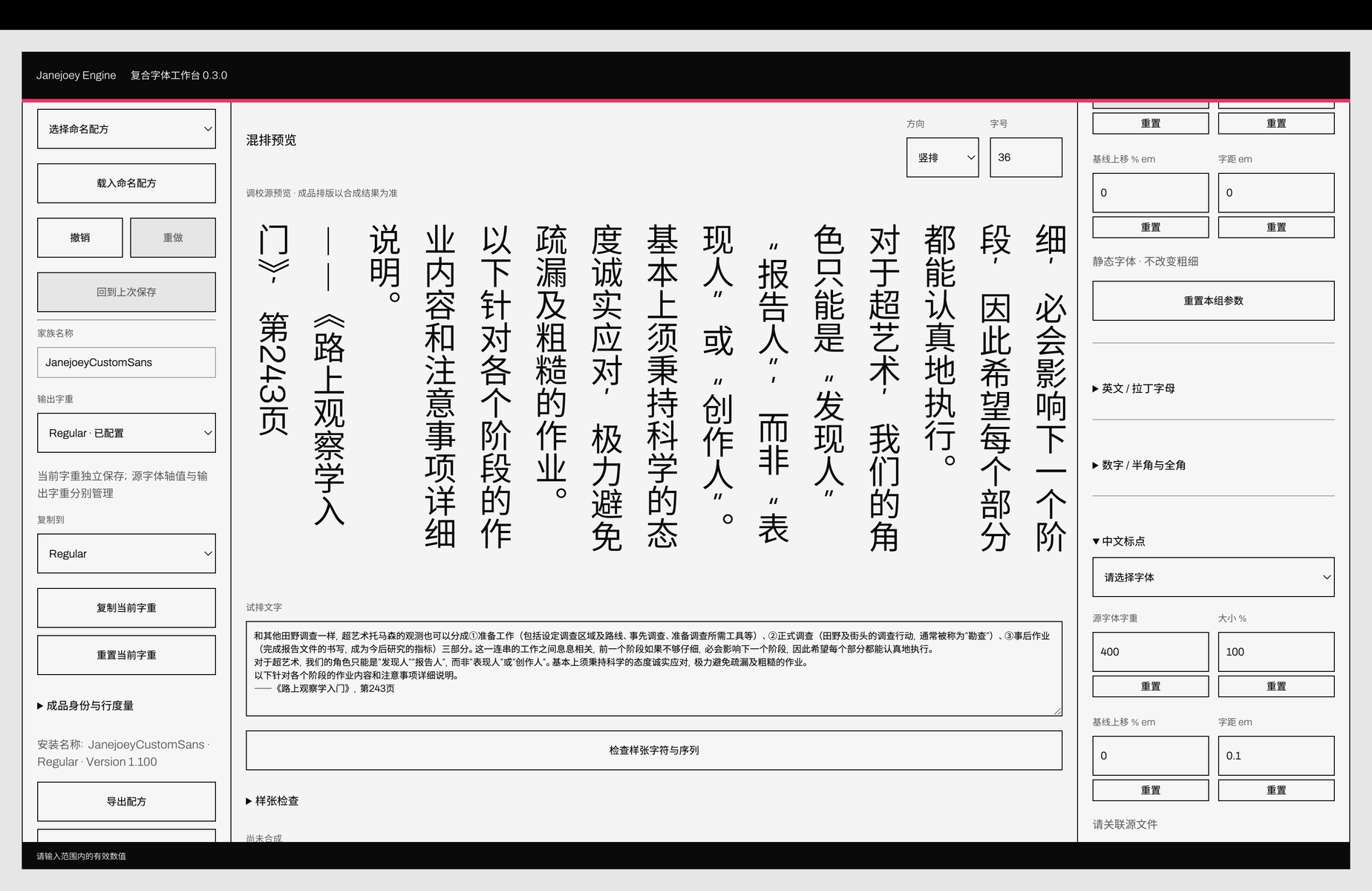Click the 重做 redo button
The width and height of the screenshot is (1372, 891).
[173, 238]
